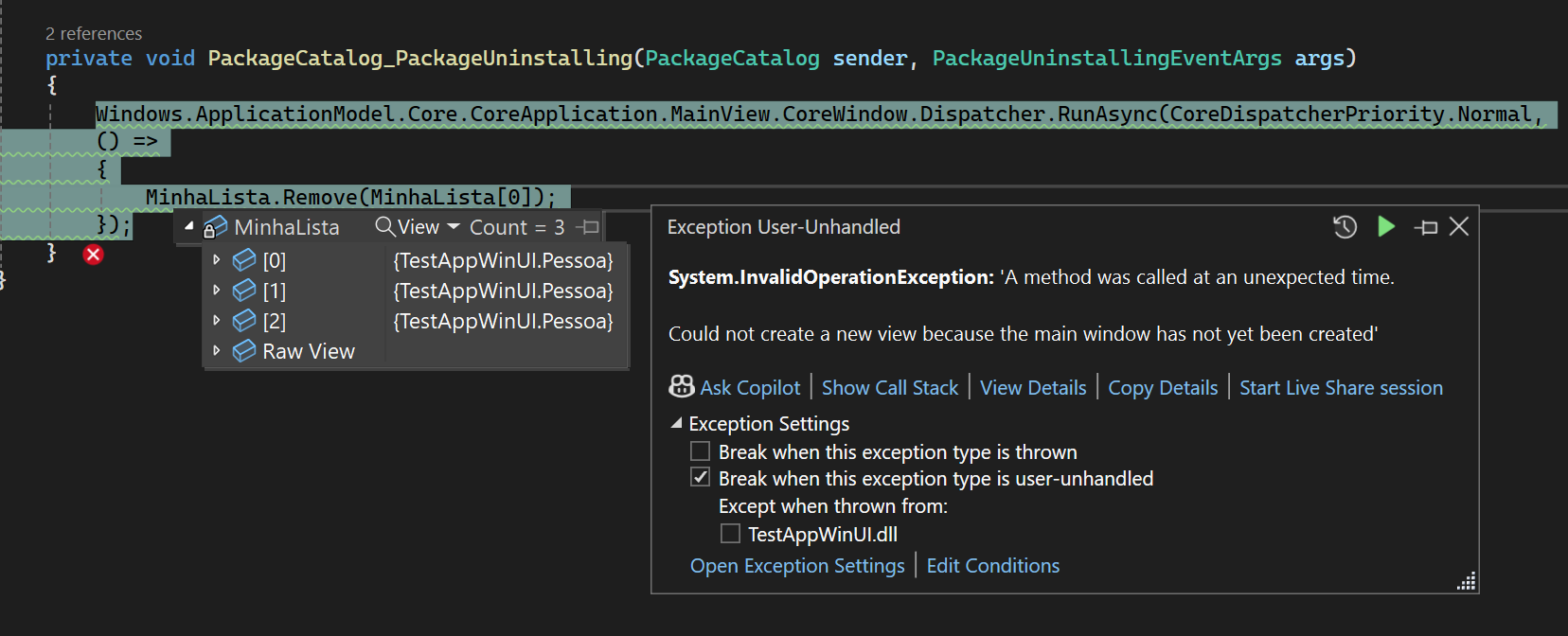The height and width of the screenshot is (636, 1568).
Task: Pin the exception popup window
Action: [x=1426, y=227]
